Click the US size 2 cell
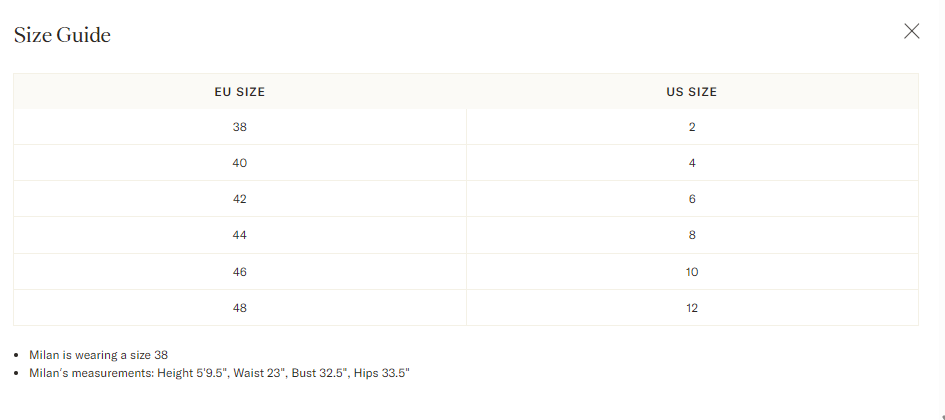The image size is (945, 420). pos(692,127)
